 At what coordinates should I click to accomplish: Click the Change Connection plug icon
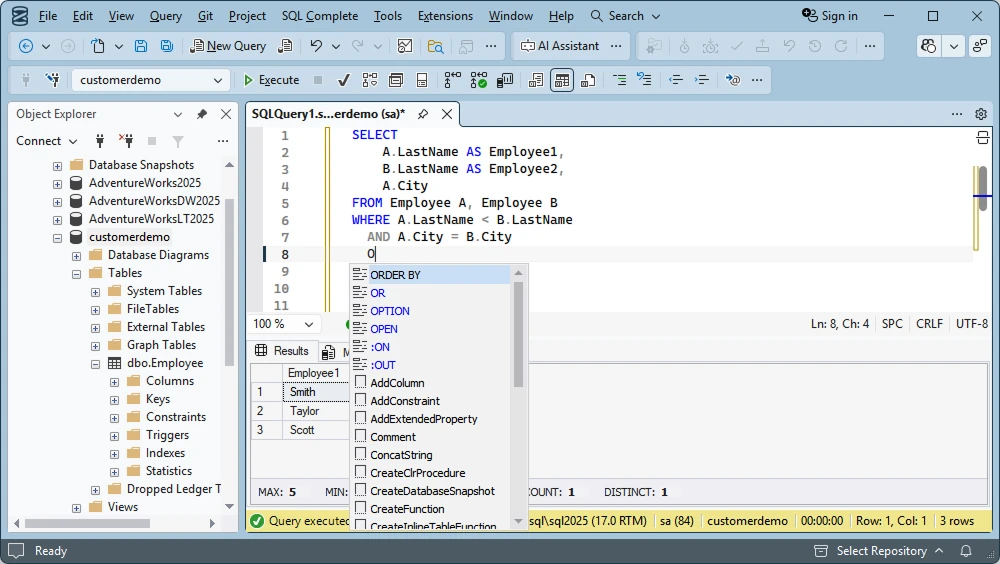pos(52,80)
